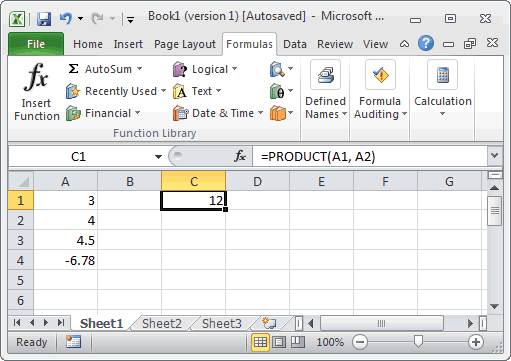Switch to the Page Layout tab

click(185, 44)
